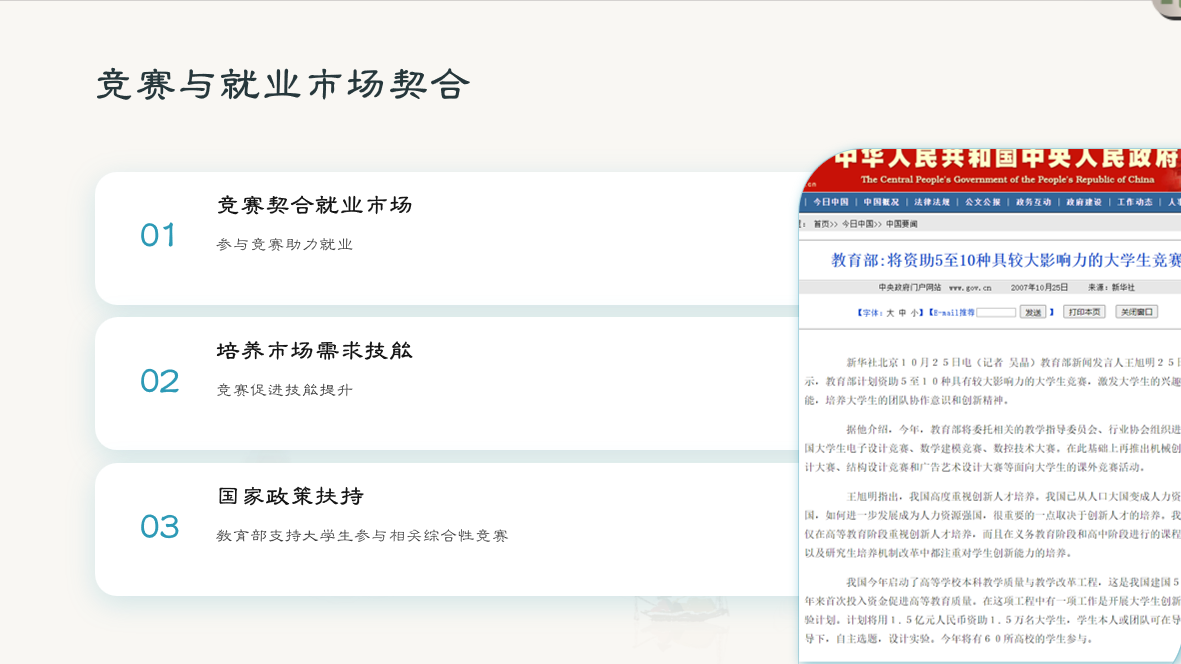This screenshot has height=664, width=1181.
Task: Set article font size to 小
Action: pos(914,313)
